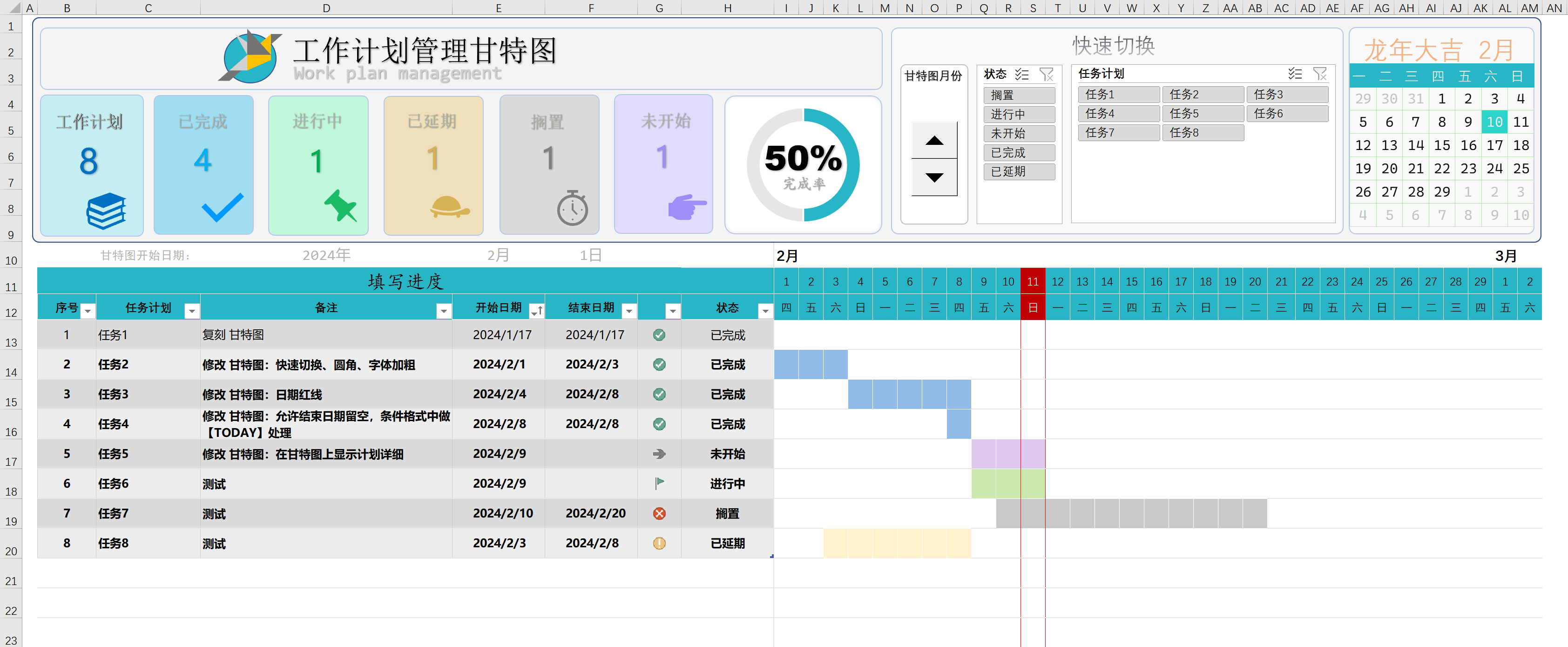Click 任务8 yellow Gantt bar

pyautogui.click(x=897, y=543)
